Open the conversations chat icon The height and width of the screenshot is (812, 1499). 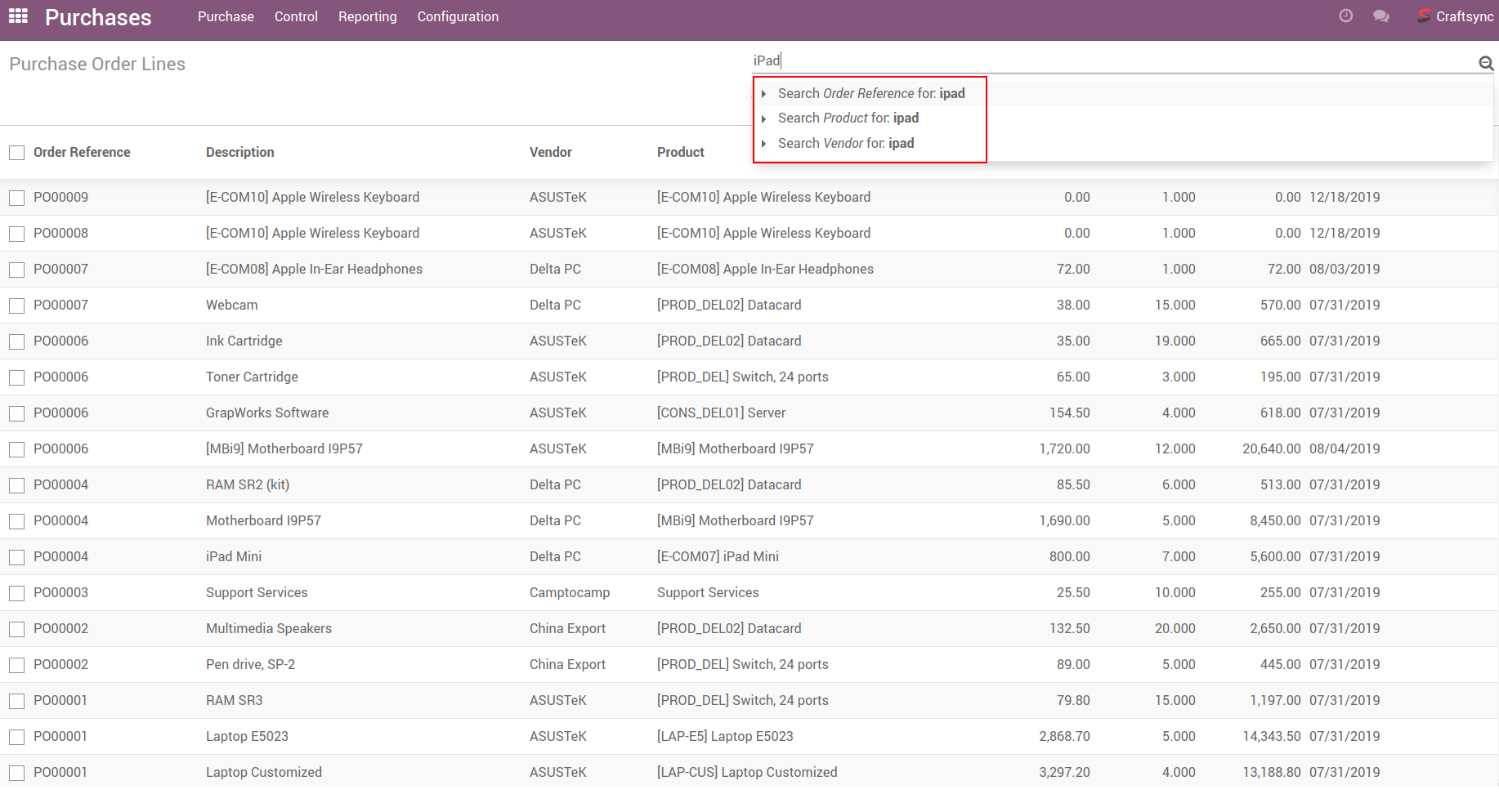coord(1380,16)
